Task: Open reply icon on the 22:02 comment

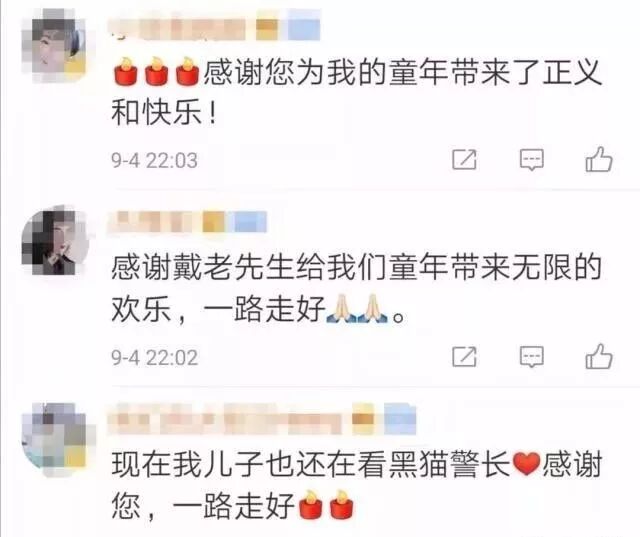Action: (531, 357)
